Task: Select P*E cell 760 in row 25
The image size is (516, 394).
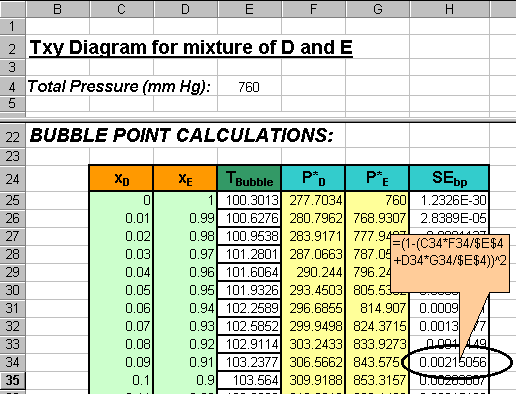Action: tap(377, 200)
